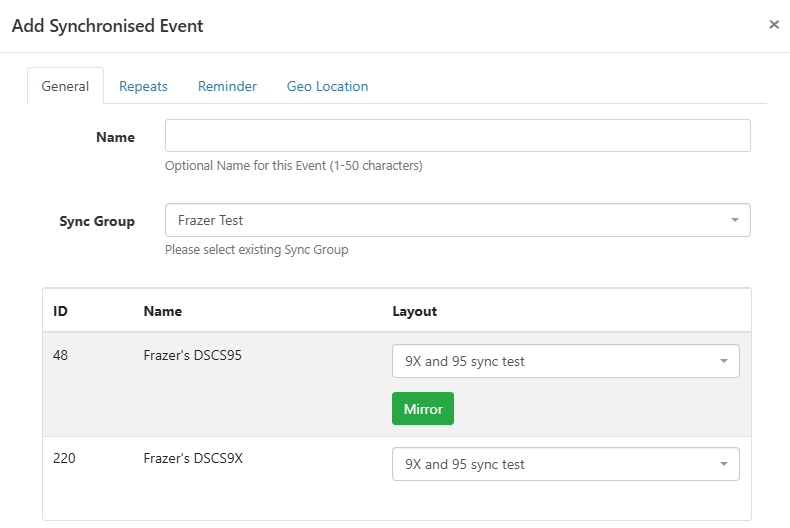This screenshot has width=790, height=528.
Task: Switch to the General tab
Action: click(x=65, y=86)
